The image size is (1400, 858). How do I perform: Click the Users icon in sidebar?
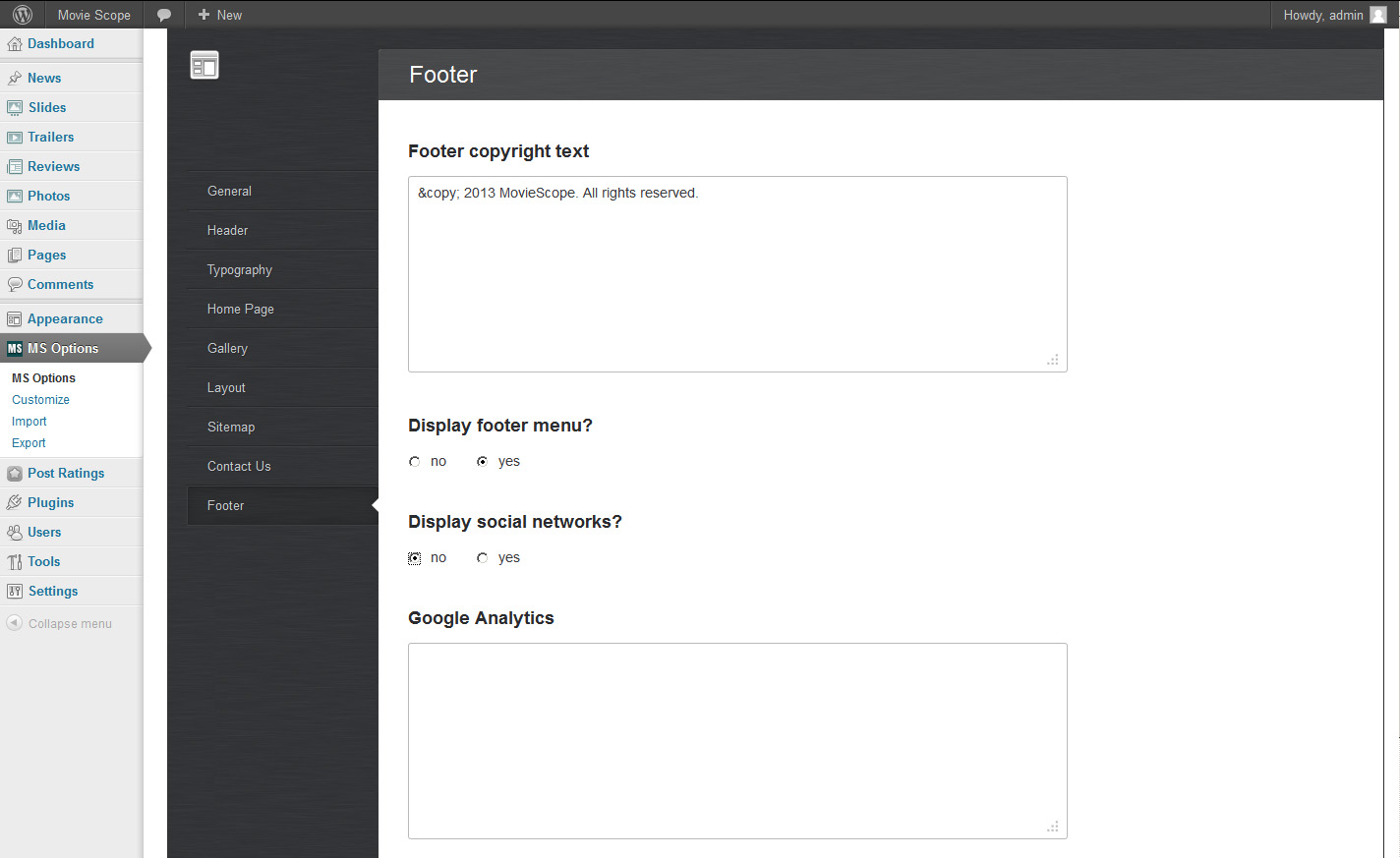(14, 533)
